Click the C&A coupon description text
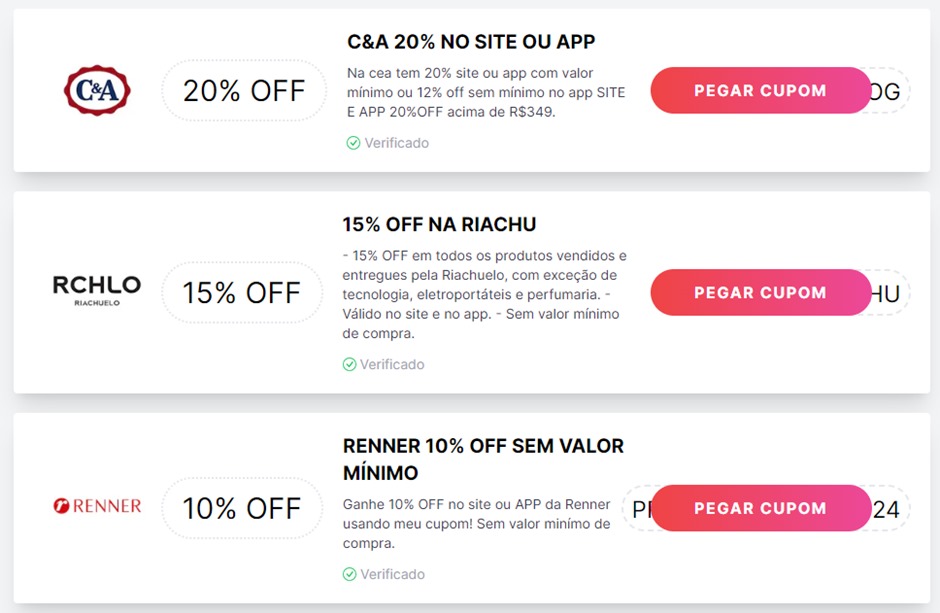This screenshot has height=613, width=940. pos(486,92)
